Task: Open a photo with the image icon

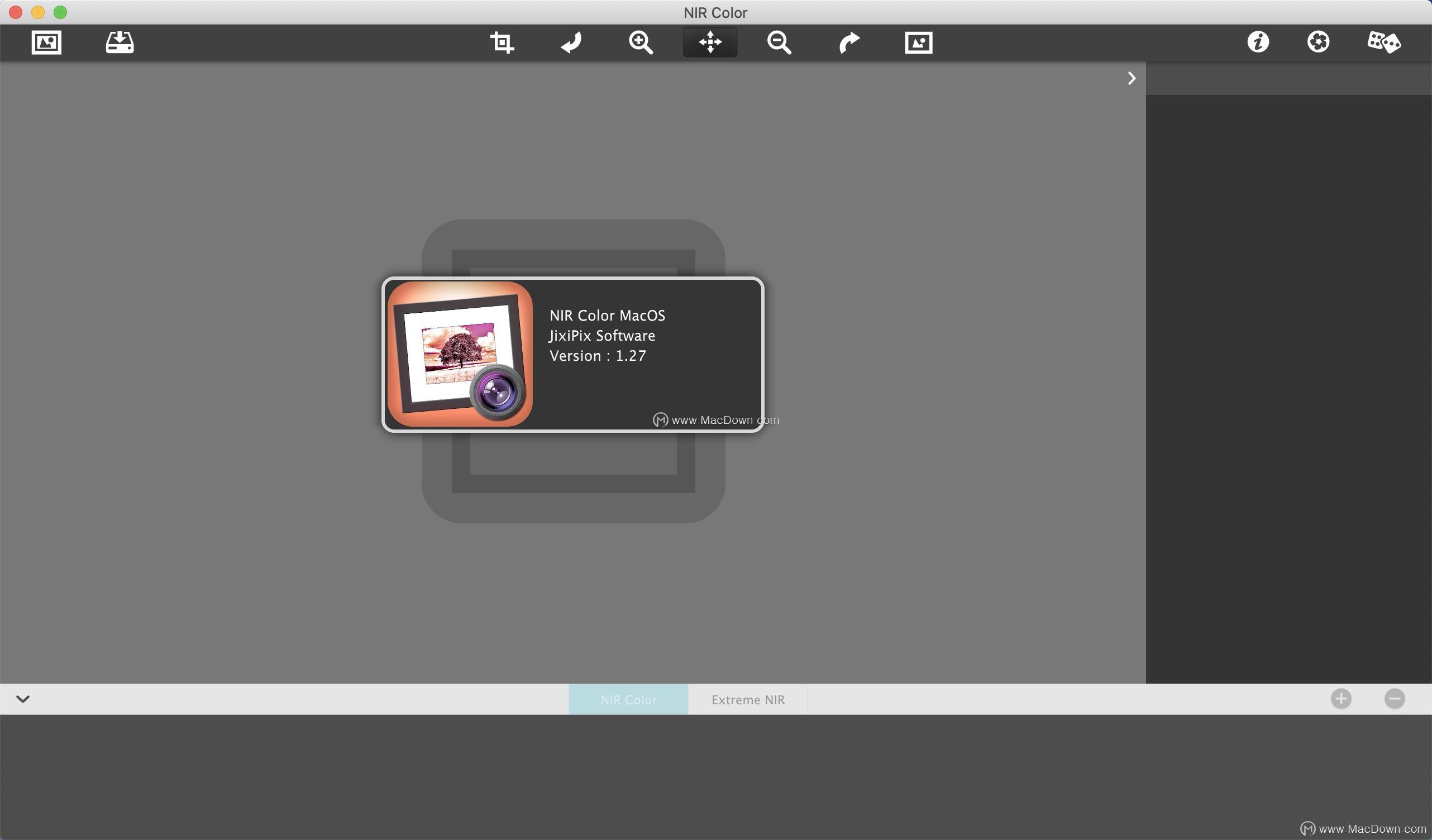Action: 46,42
